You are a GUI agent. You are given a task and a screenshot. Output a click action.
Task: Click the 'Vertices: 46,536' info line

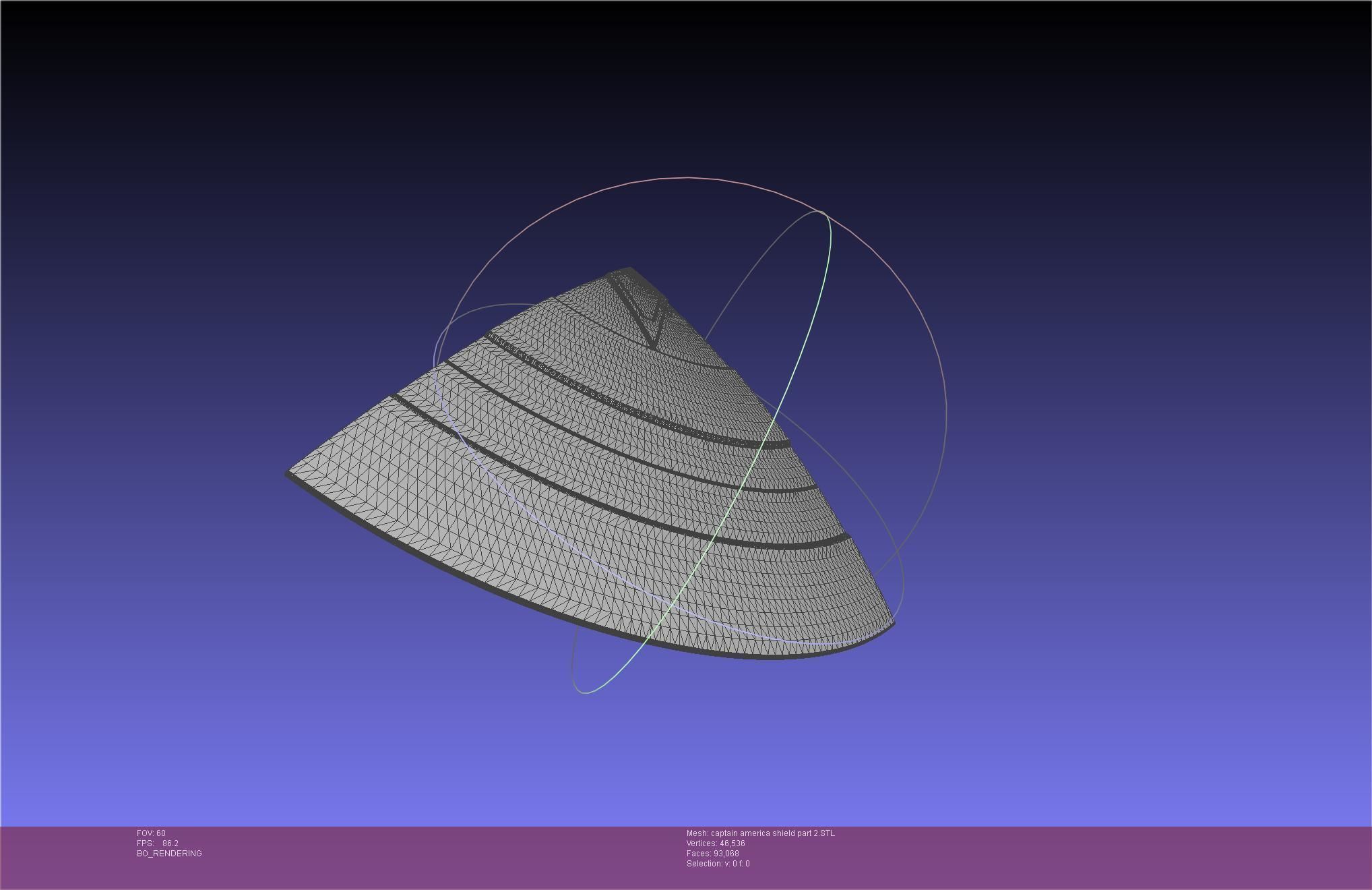716,843
